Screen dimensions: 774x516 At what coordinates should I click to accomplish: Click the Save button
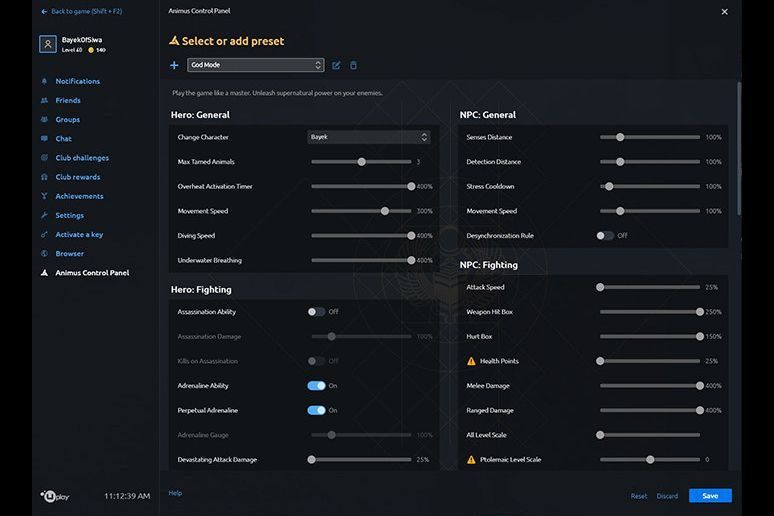(710, 496)
